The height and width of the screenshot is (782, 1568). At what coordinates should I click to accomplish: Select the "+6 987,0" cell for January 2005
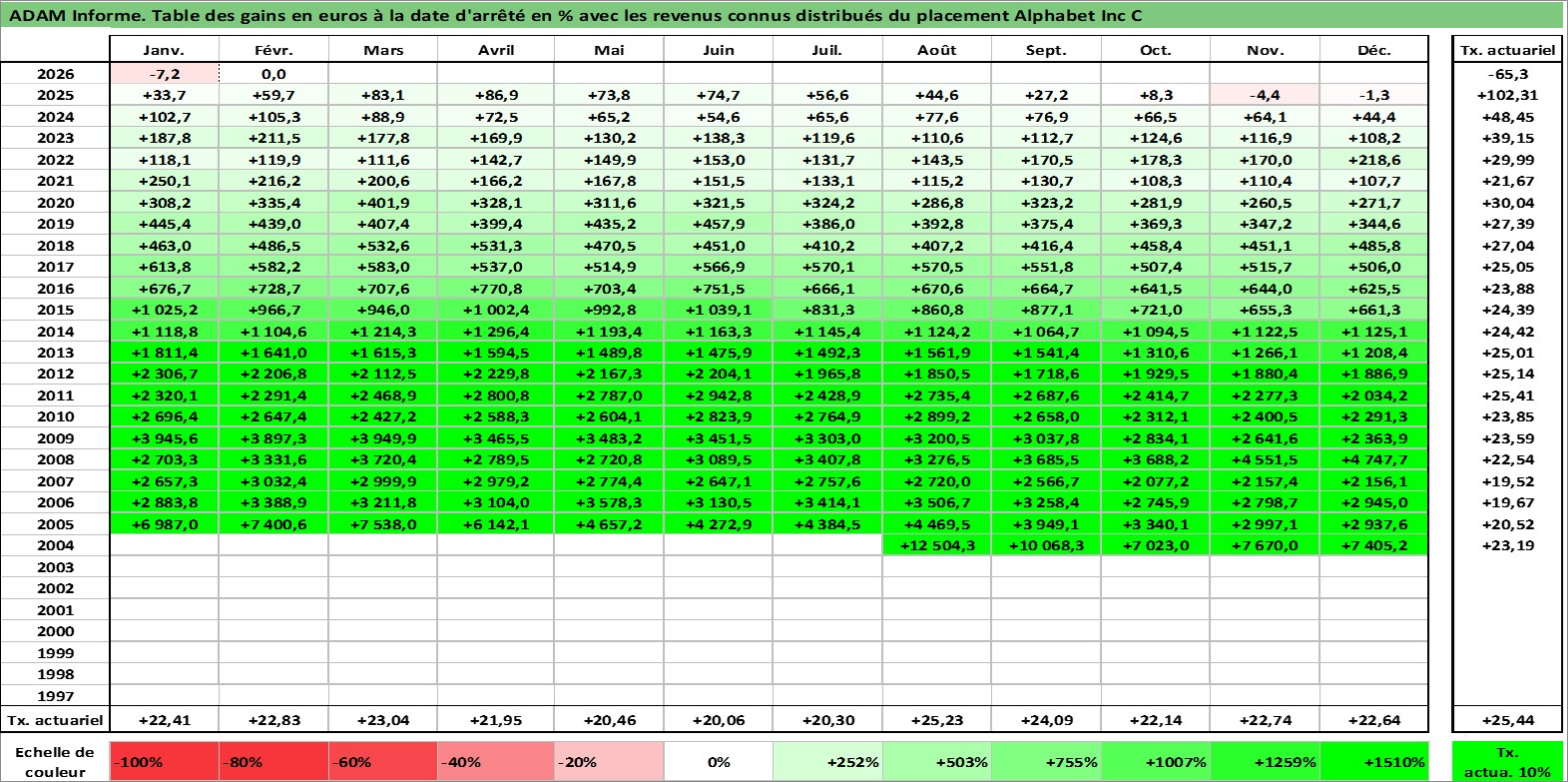pos(164,524)
